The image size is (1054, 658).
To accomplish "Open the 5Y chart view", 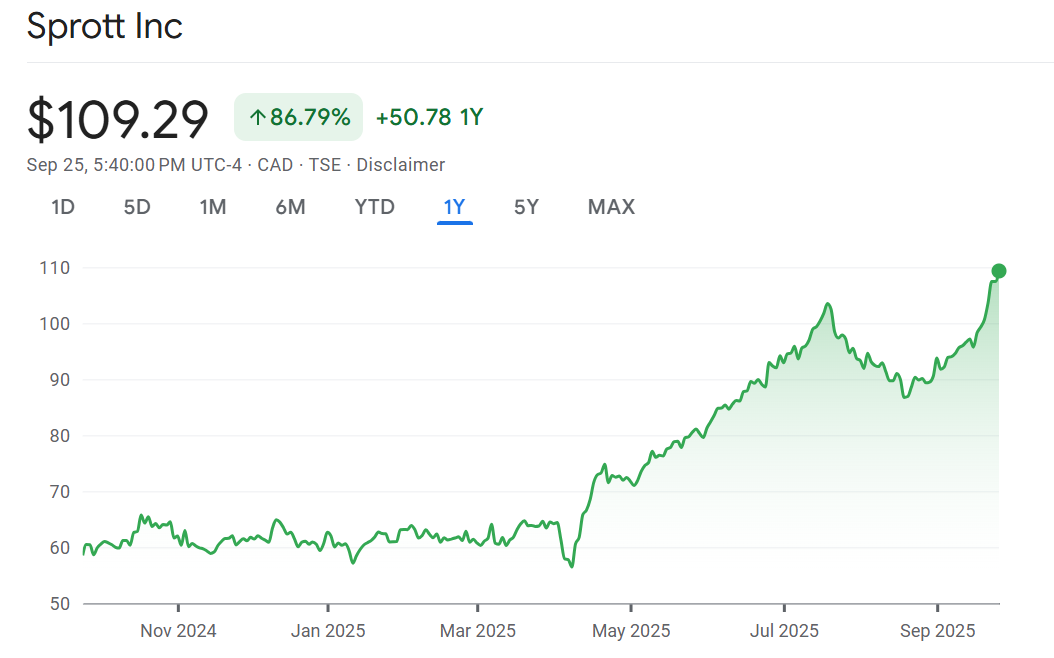I will tap(526, 207).
